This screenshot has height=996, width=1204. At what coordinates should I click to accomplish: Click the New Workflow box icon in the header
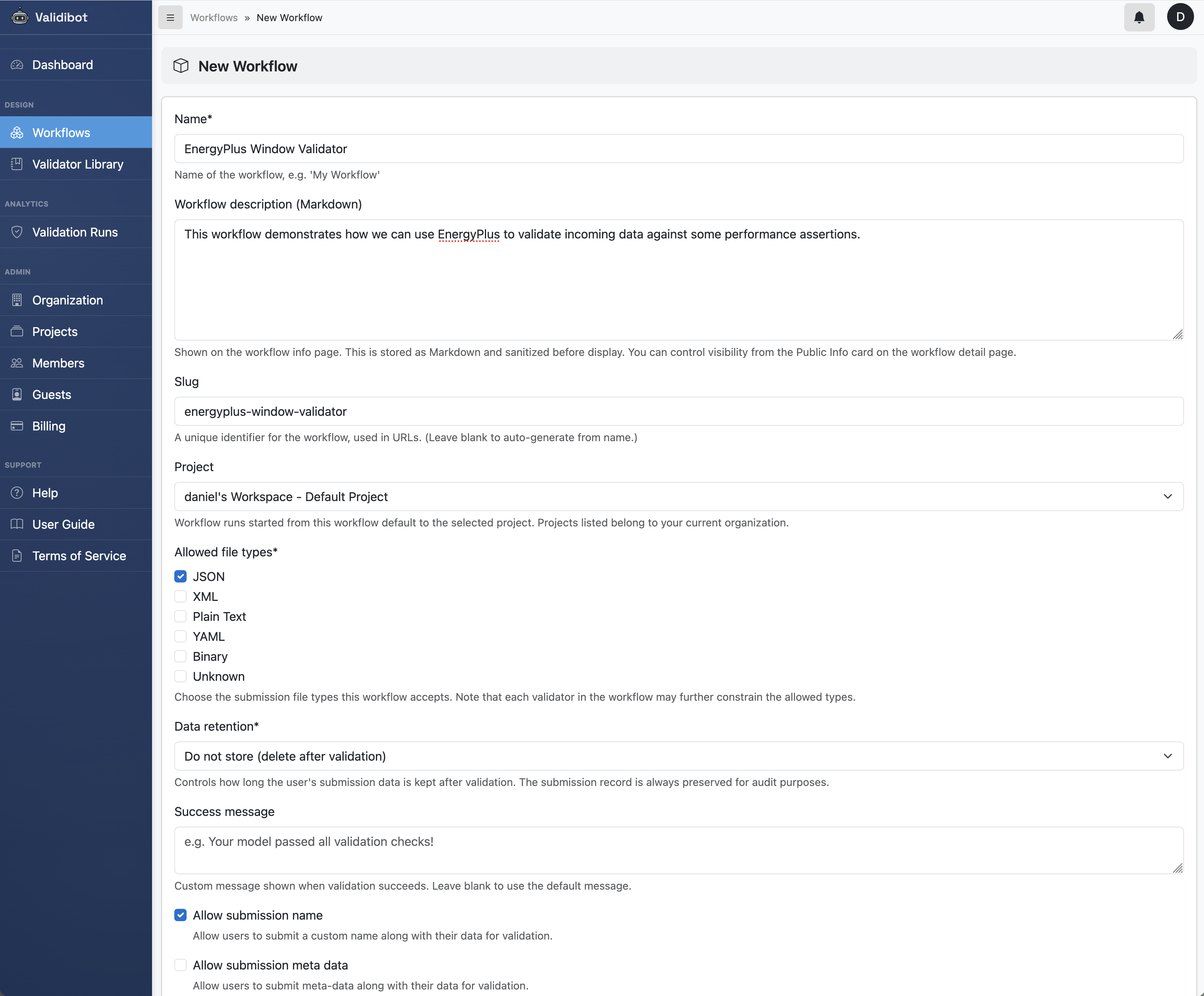pyautogui.click(x=180, y=66)
